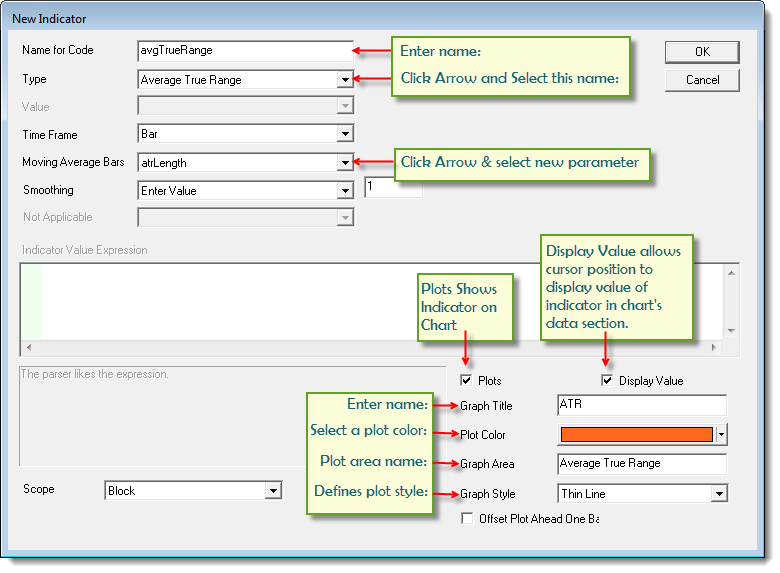Expand the Time Frame dropdown
Viewport: 780px width, 573px height.
pos(345,134)
